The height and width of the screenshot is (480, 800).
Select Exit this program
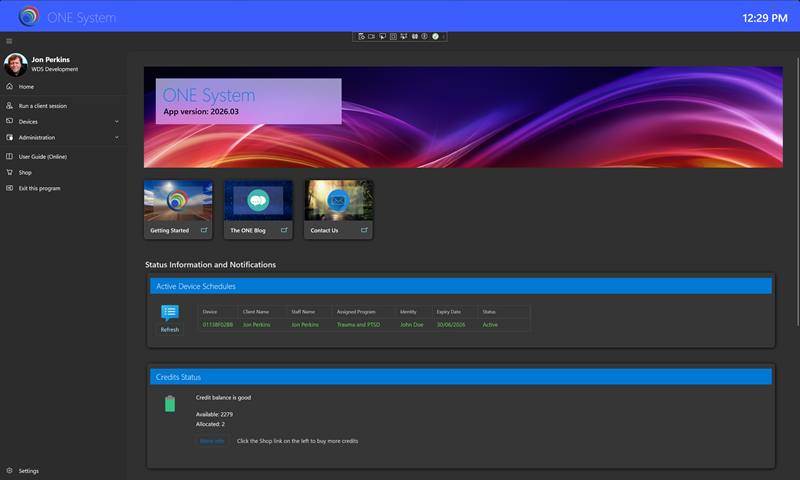40,188
